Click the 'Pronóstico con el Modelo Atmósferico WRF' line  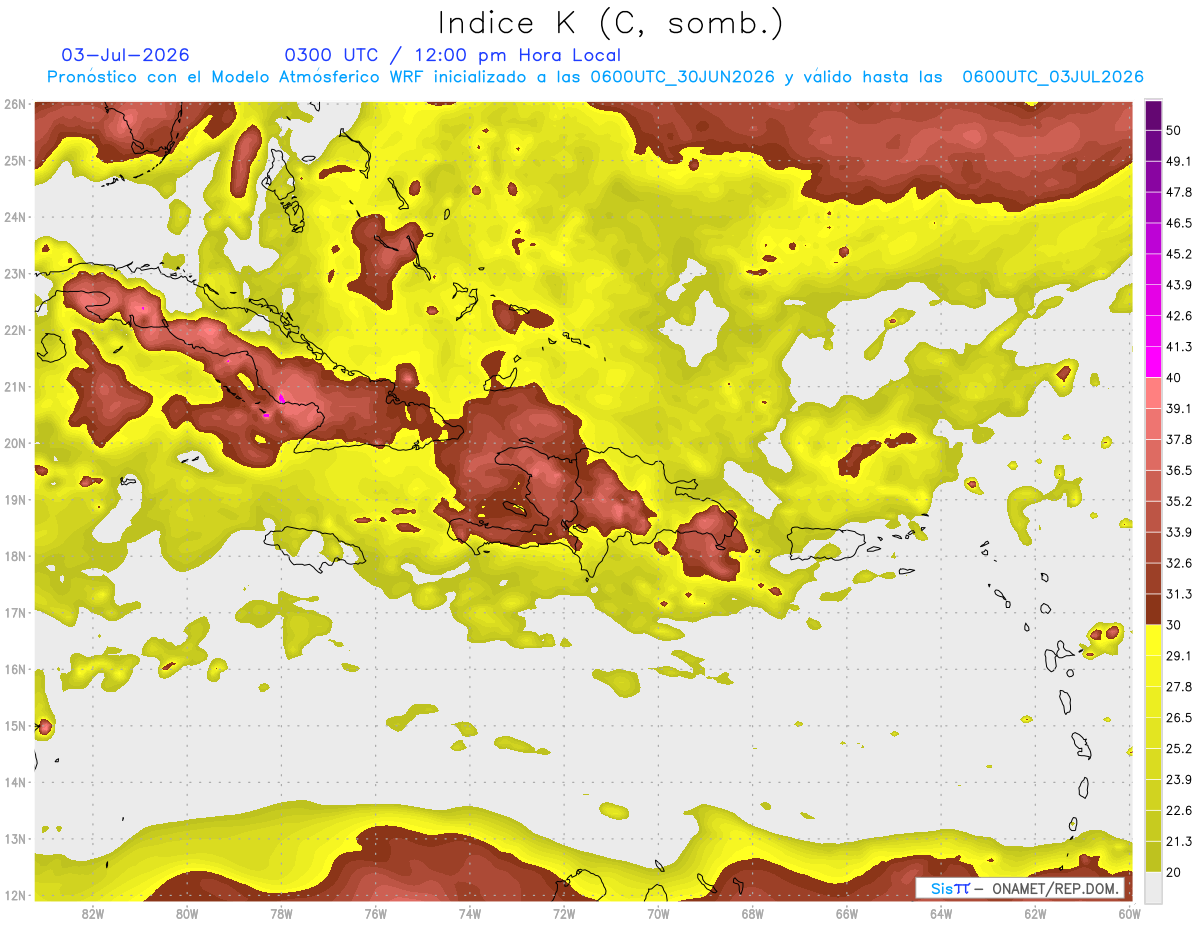coord(595,77)
